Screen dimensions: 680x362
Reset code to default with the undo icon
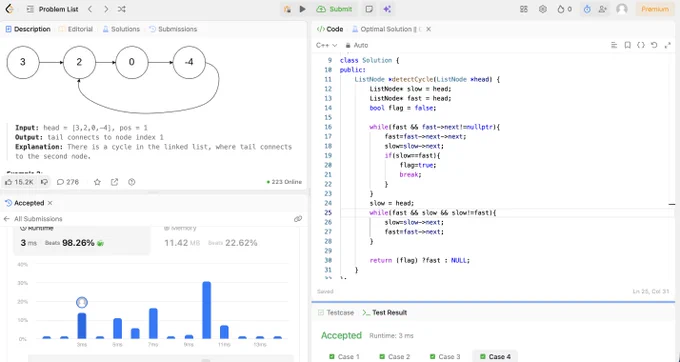point(654,45)
